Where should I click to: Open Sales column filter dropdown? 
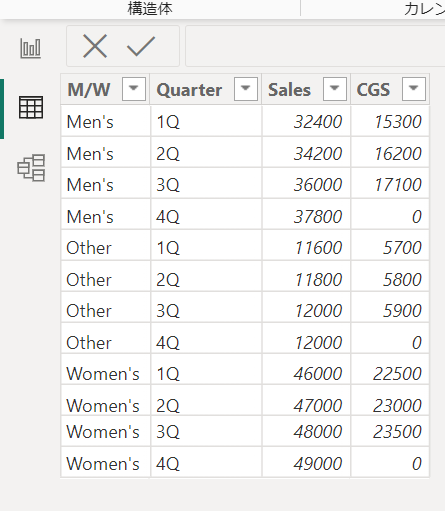tap(334, 89)
